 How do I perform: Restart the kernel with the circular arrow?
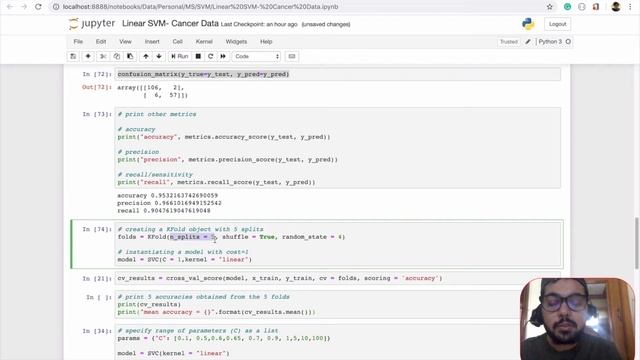click(211, 56)
